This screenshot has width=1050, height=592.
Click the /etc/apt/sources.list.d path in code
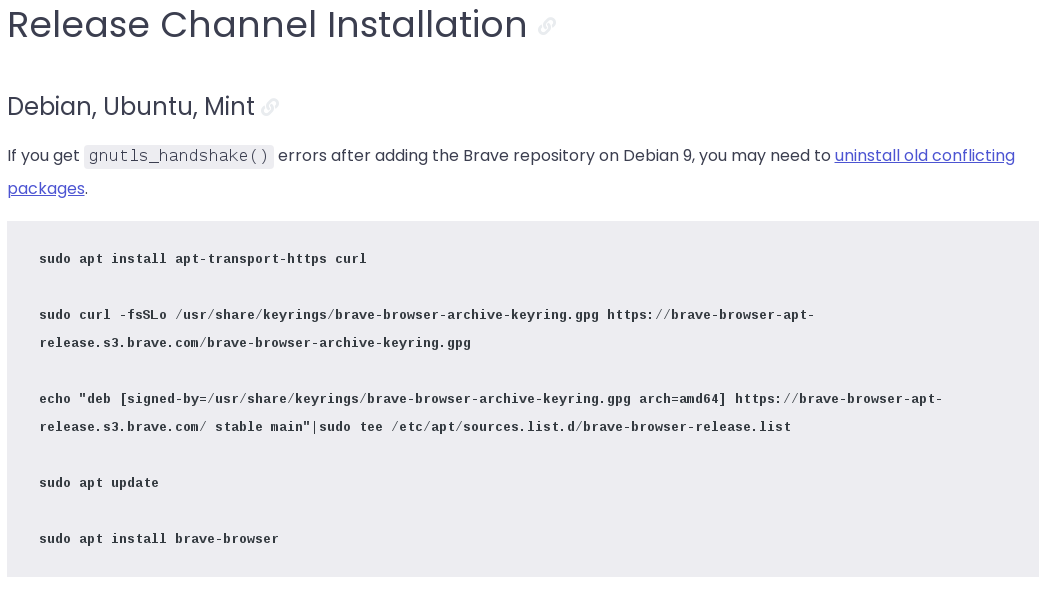point(483,427)
